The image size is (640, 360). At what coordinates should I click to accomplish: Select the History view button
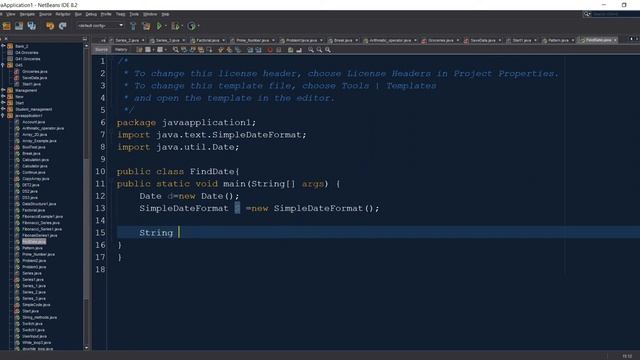tap(121, 50)
